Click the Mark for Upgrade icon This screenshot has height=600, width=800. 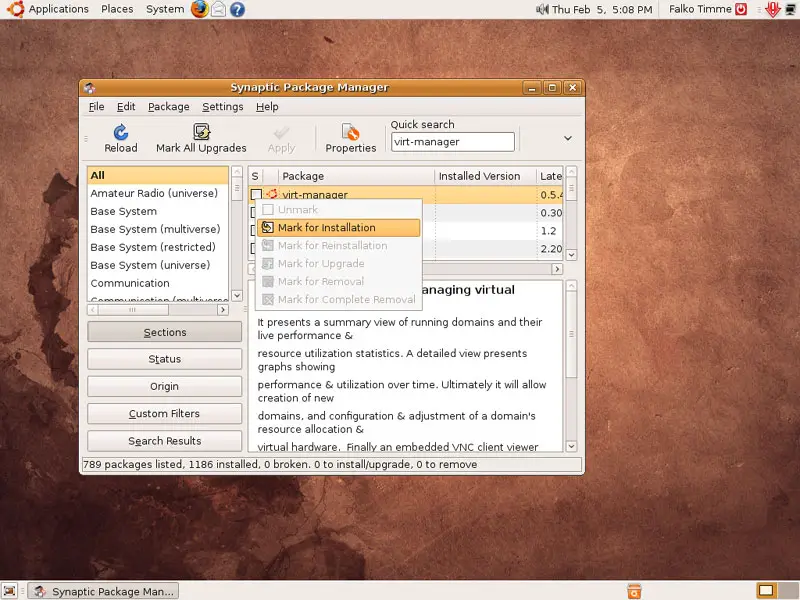click(x=268, y=263)
